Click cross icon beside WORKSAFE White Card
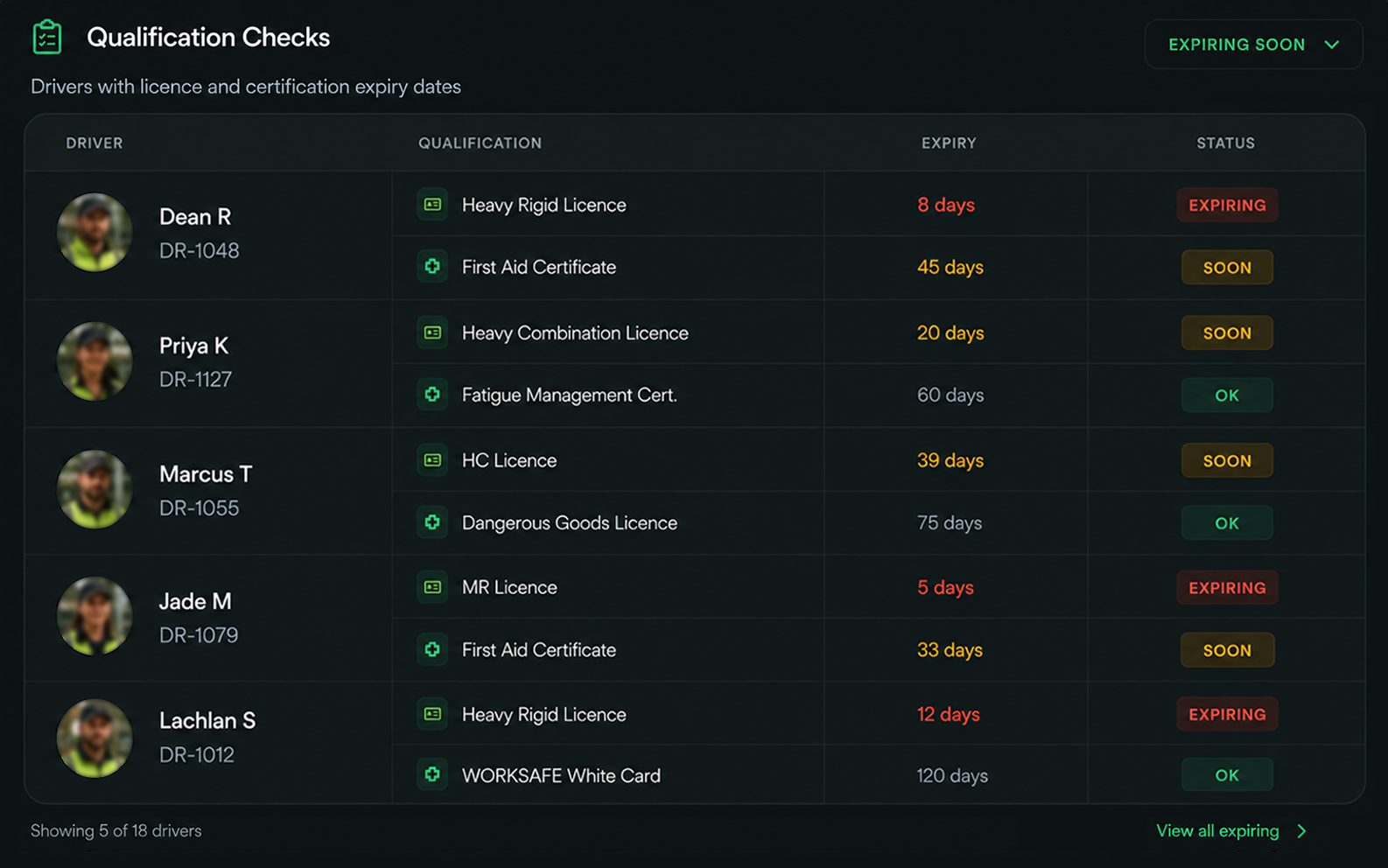 [x=432, y=775]
